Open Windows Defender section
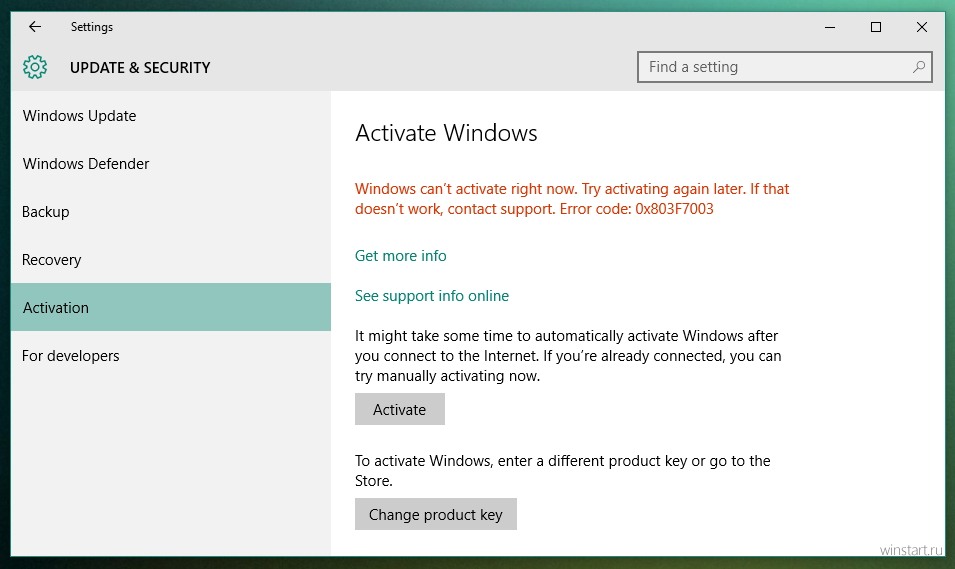The height and width of the screenshot is (569, 955). 171,164
